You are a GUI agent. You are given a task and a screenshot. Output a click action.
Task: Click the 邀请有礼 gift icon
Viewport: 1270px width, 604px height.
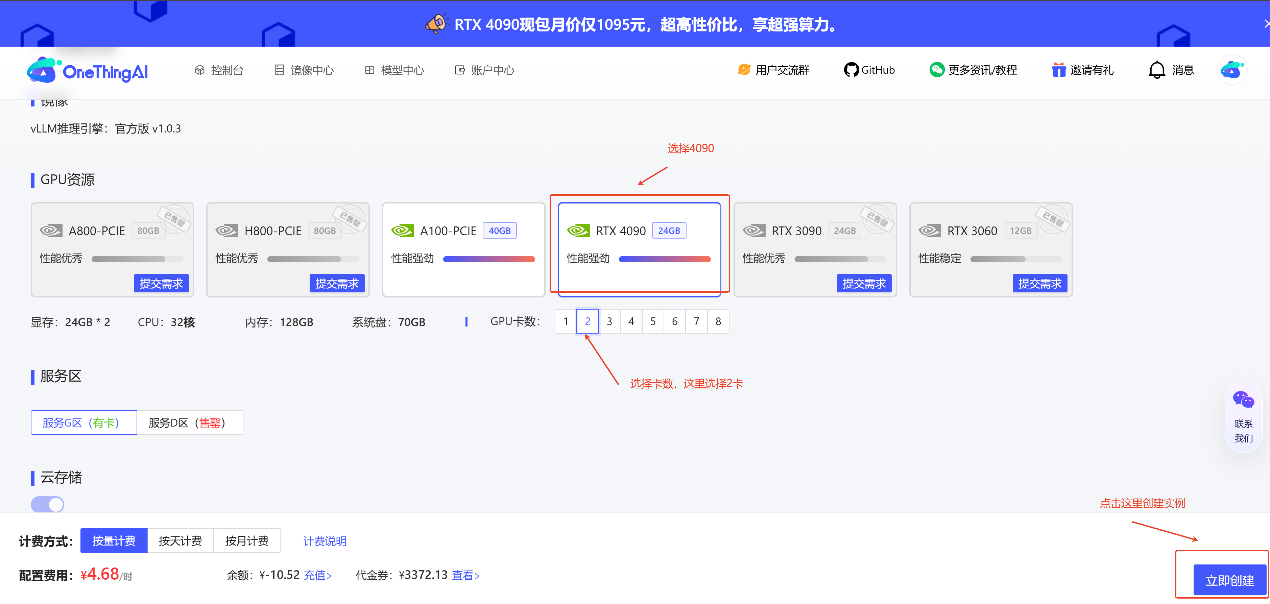1059,70
